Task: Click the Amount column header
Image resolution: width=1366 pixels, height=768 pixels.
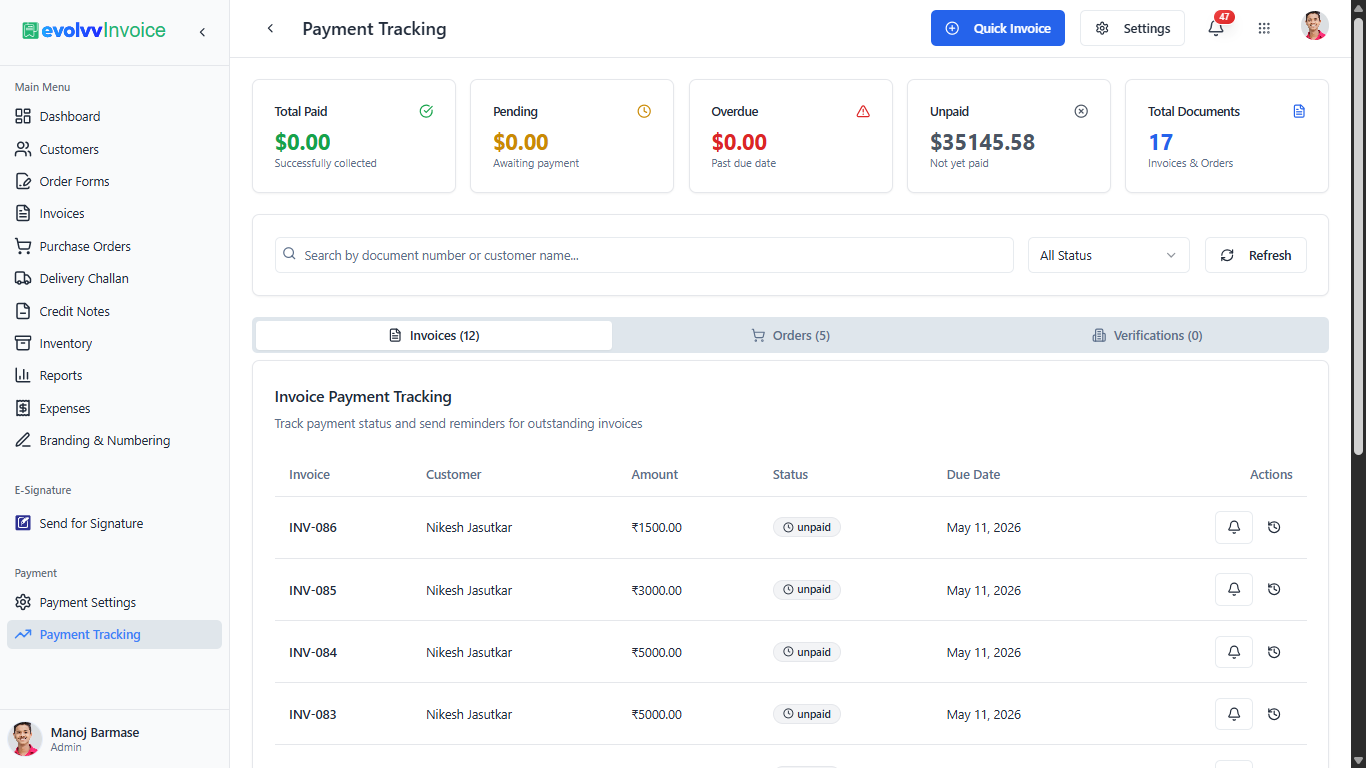Action: tap(655, 474)
